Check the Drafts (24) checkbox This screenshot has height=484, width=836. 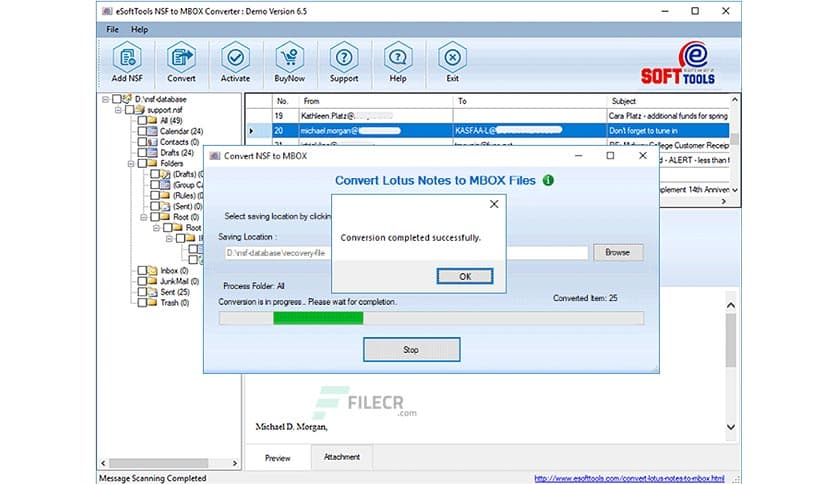coord(142,152)
